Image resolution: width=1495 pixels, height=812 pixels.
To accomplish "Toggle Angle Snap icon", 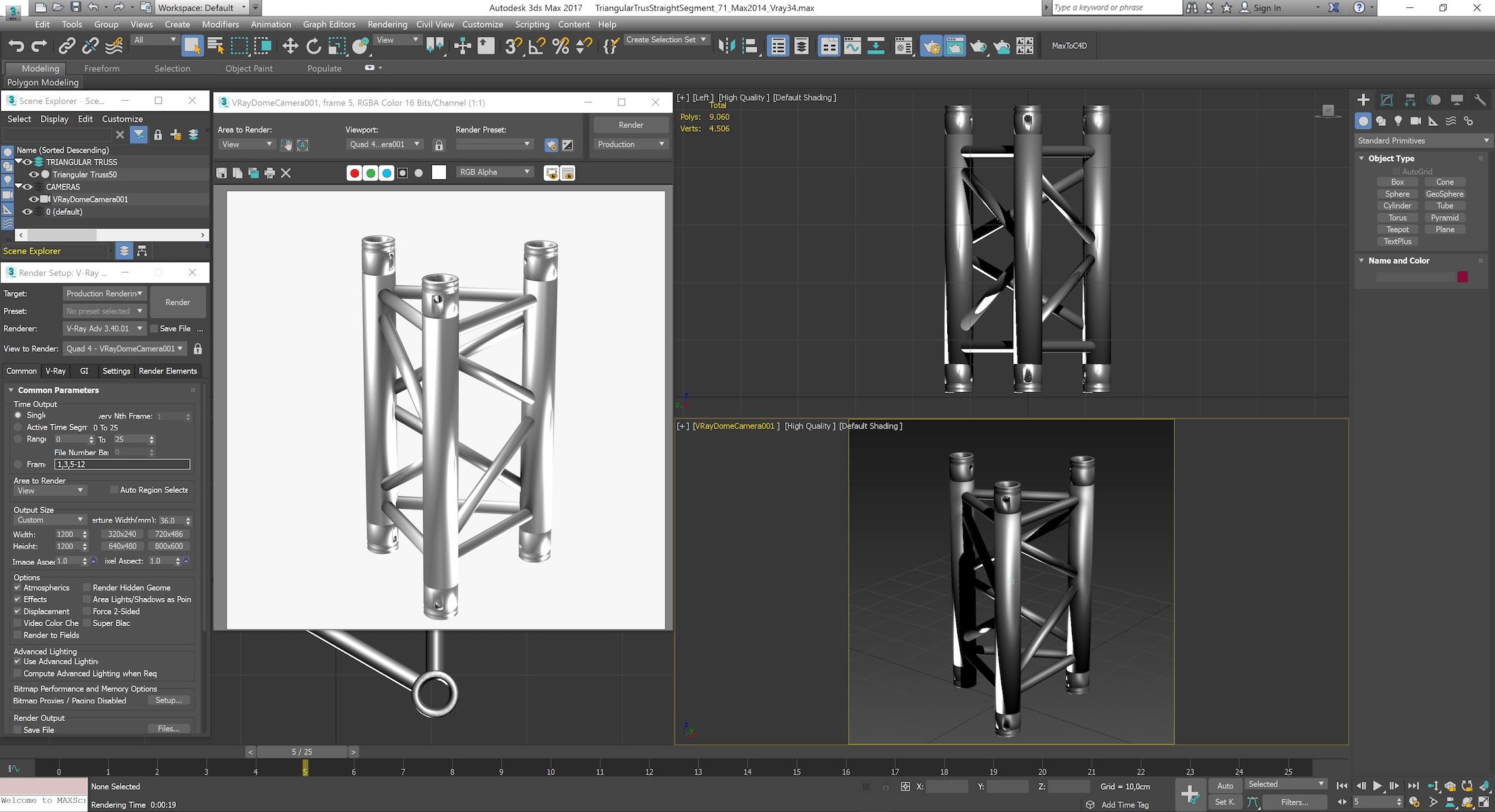I will [537, 45].
